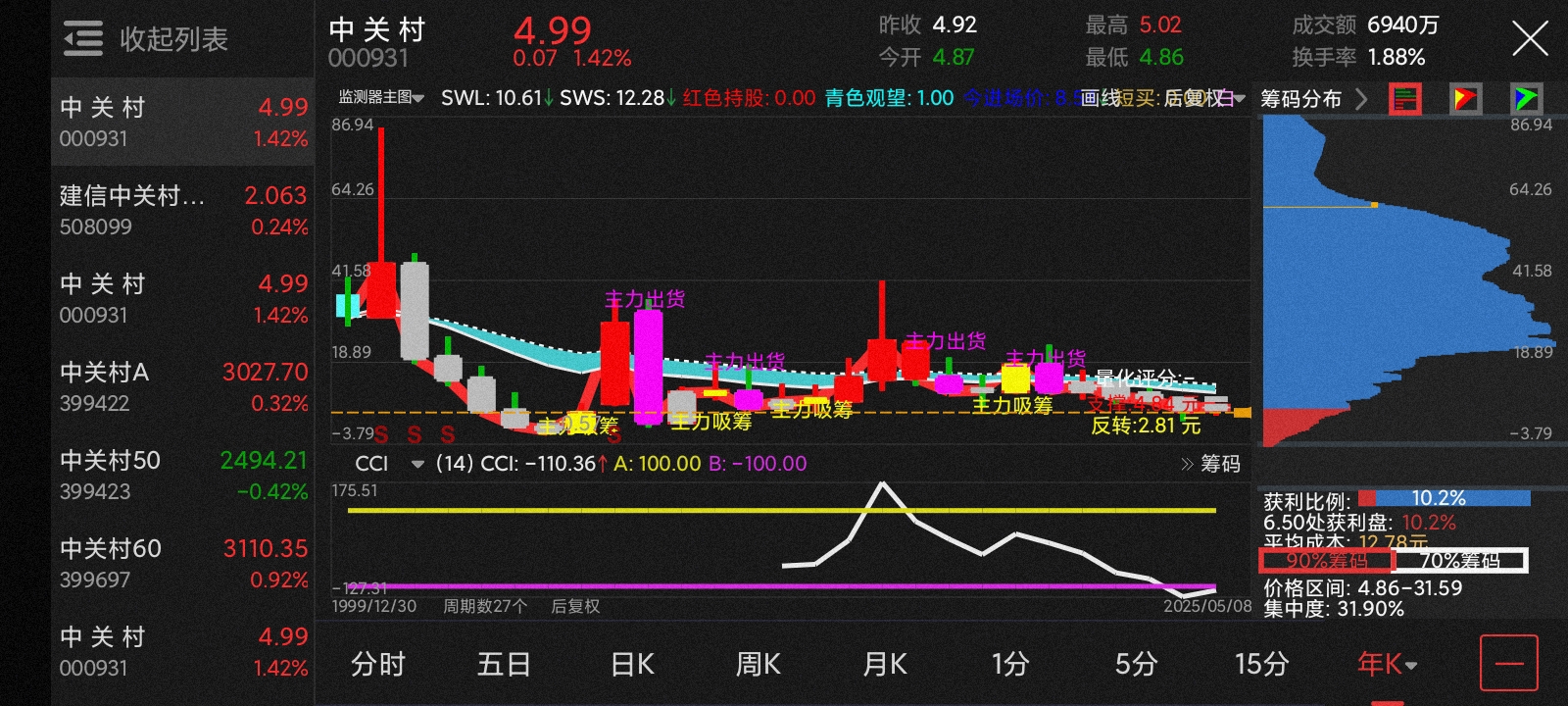Click the 周期数27个 label

[x=485, y=606]
